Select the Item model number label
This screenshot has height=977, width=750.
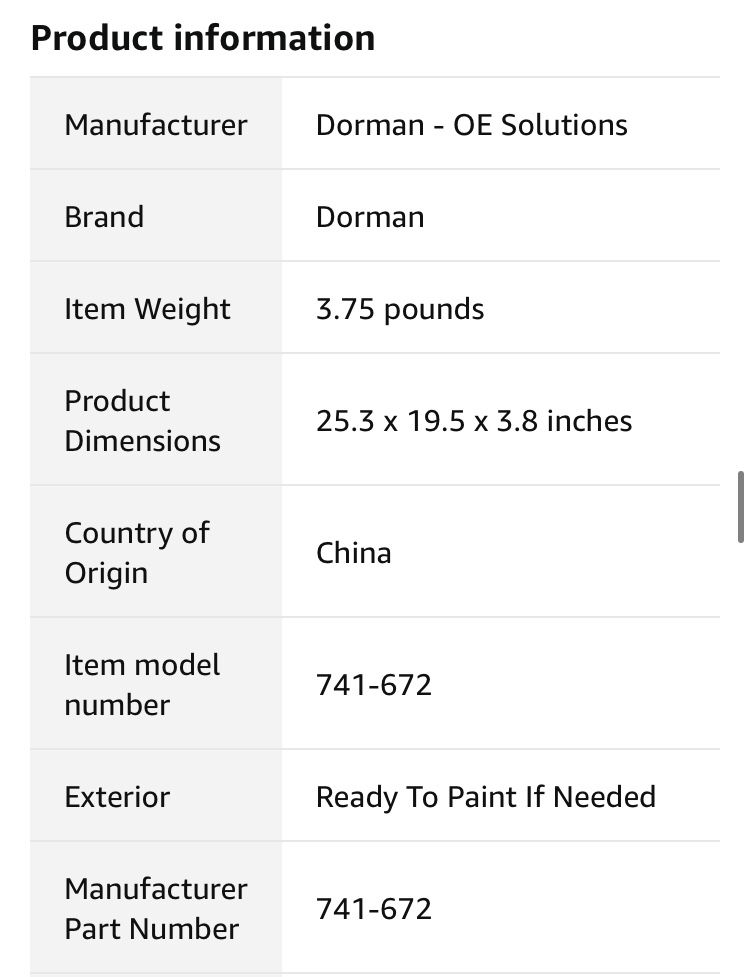pos(142,685)
